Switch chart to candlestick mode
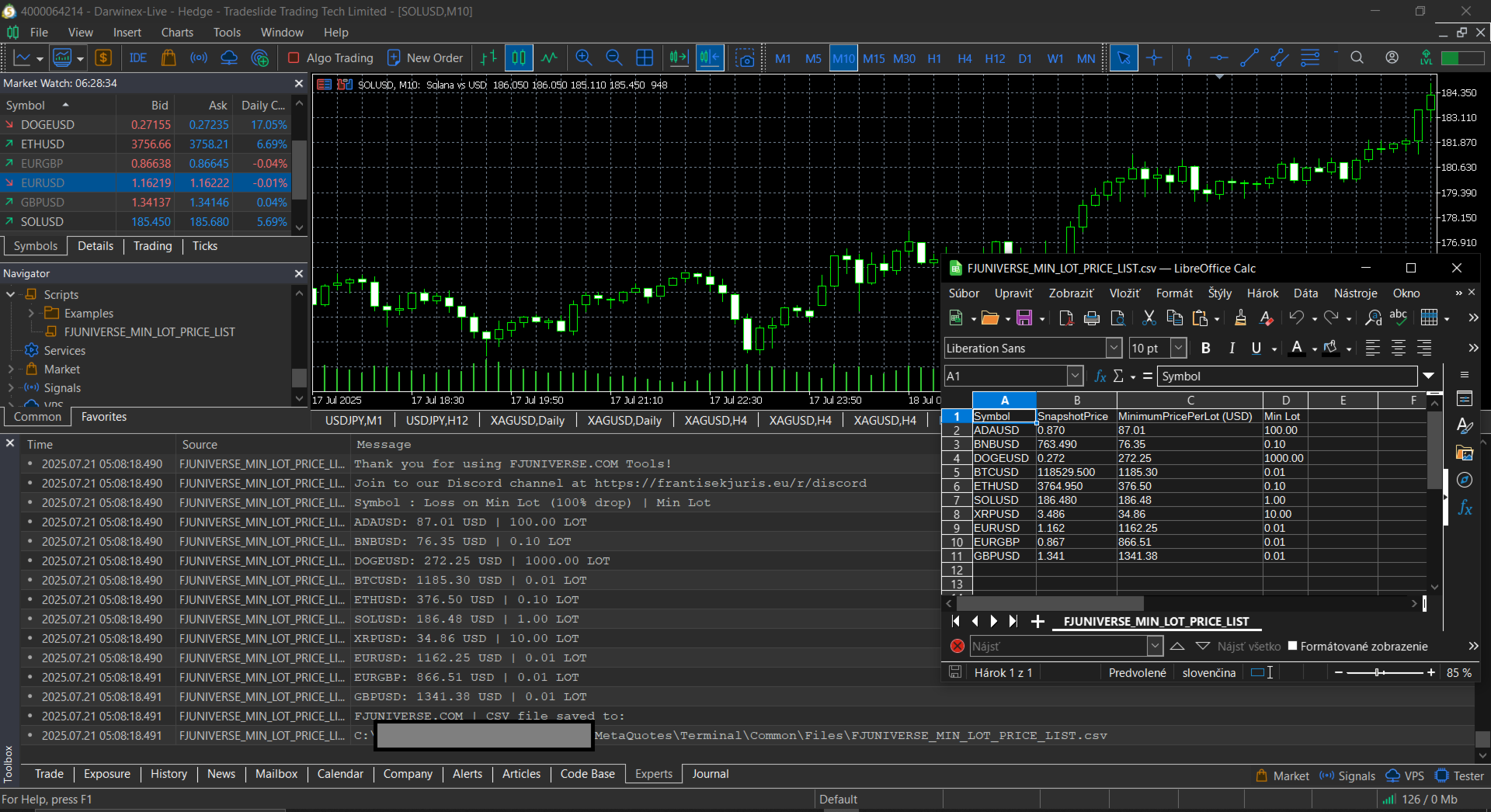The image size is (1491, 812). (x=519, y=58)
